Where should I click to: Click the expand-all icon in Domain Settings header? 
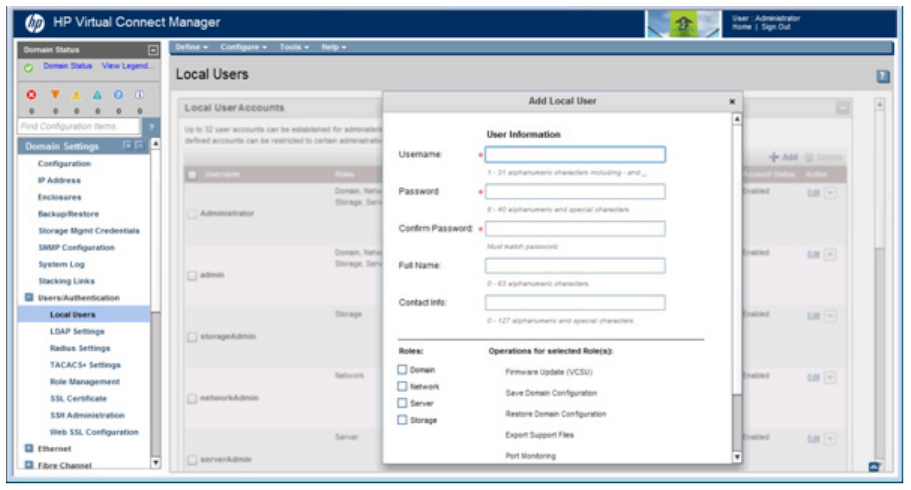tap(127, 145)
